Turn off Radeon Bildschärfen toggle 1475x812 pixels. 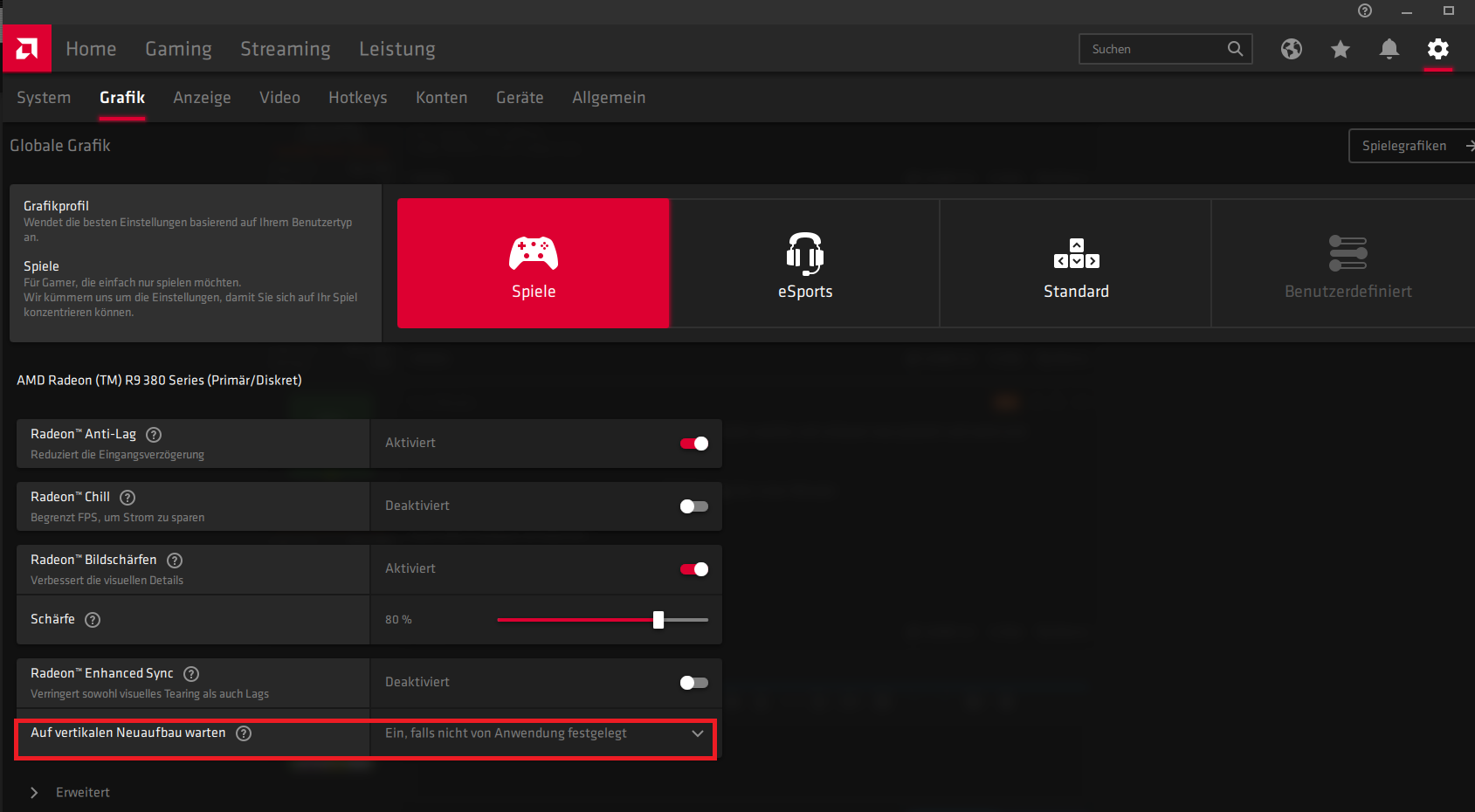(694, 569)
